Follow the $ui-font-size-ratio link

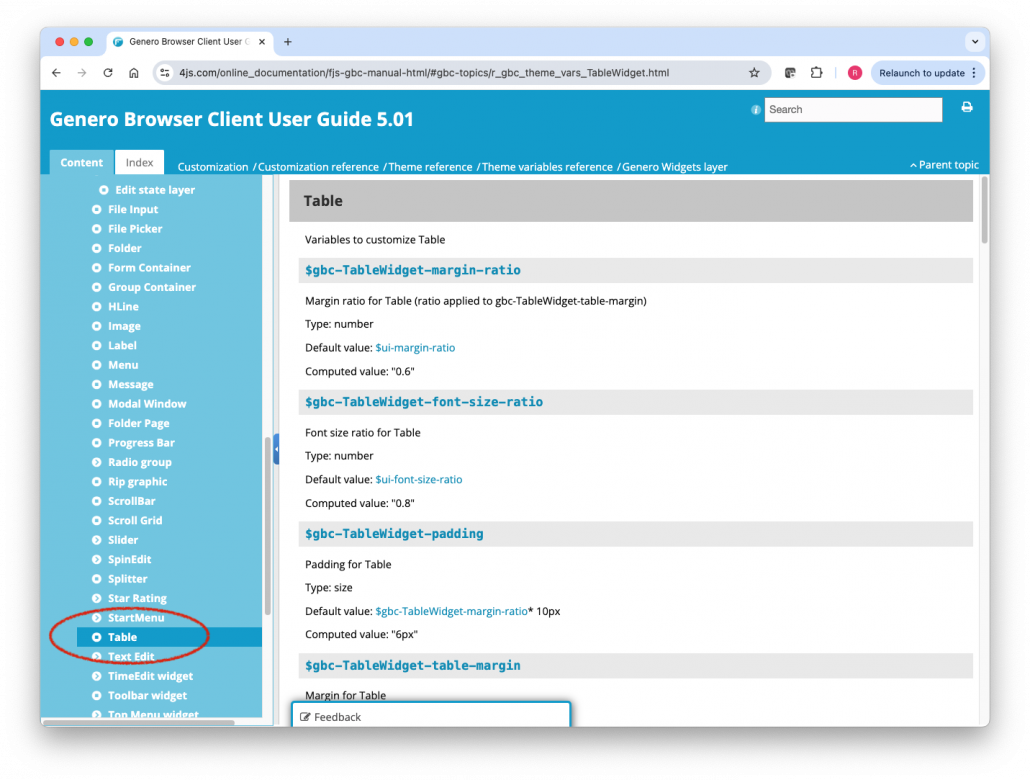(418, 480)
